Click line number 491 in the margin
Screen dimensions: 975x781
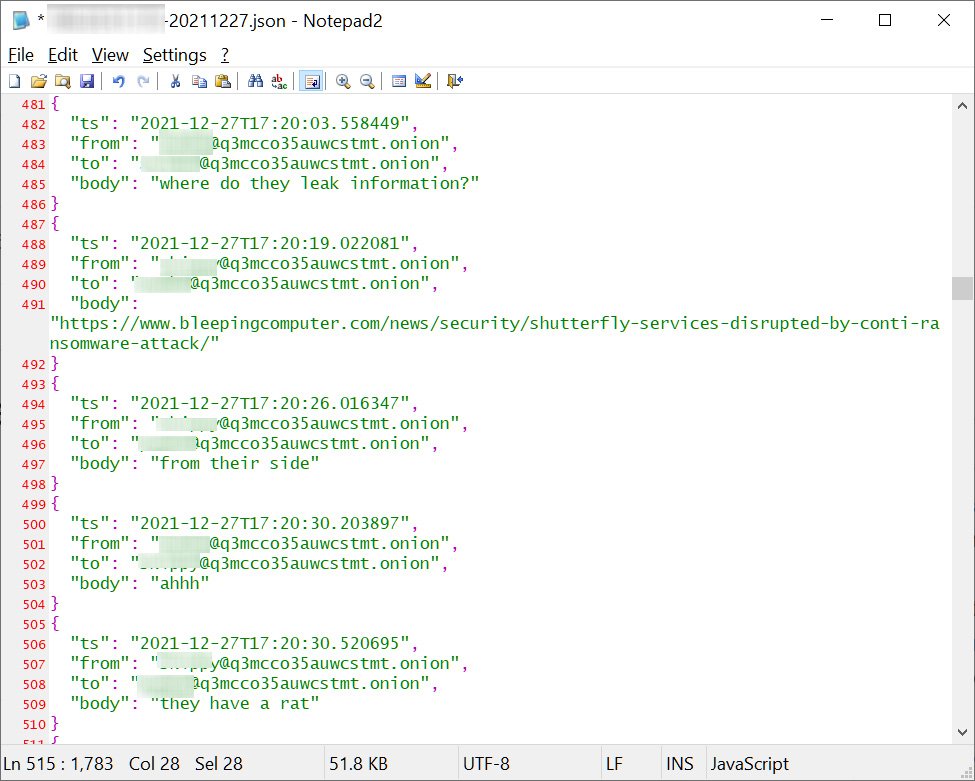[34, 305]
